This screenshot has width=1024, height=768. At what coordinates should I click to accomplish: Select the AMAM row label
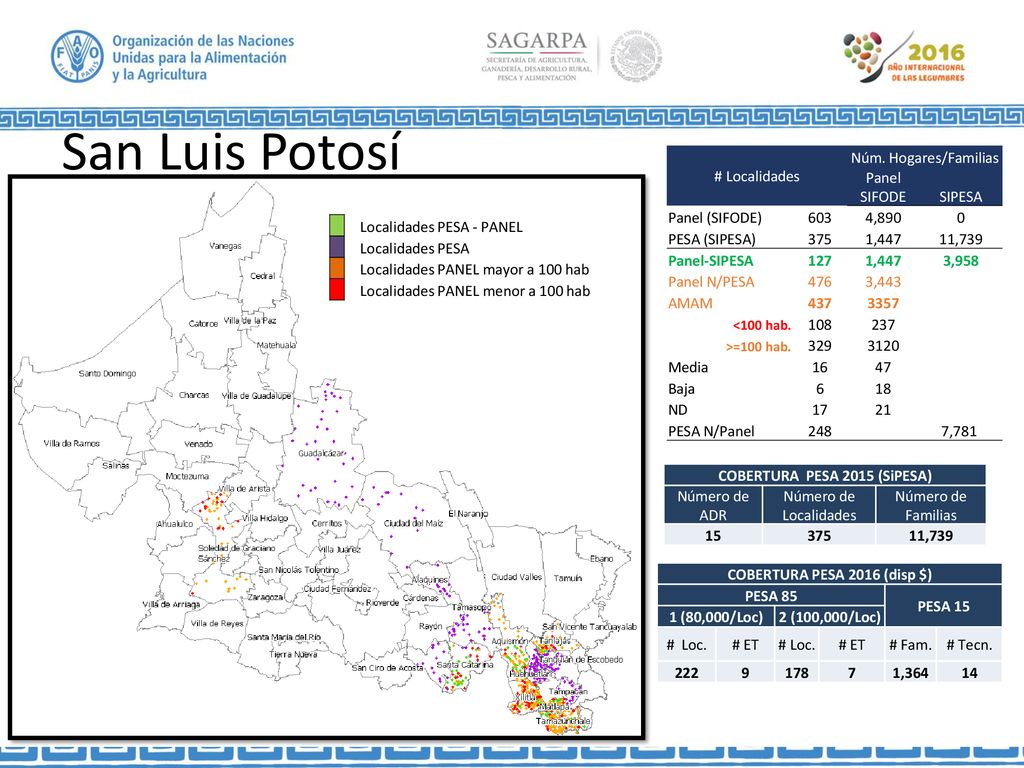[x=690, y=304]
